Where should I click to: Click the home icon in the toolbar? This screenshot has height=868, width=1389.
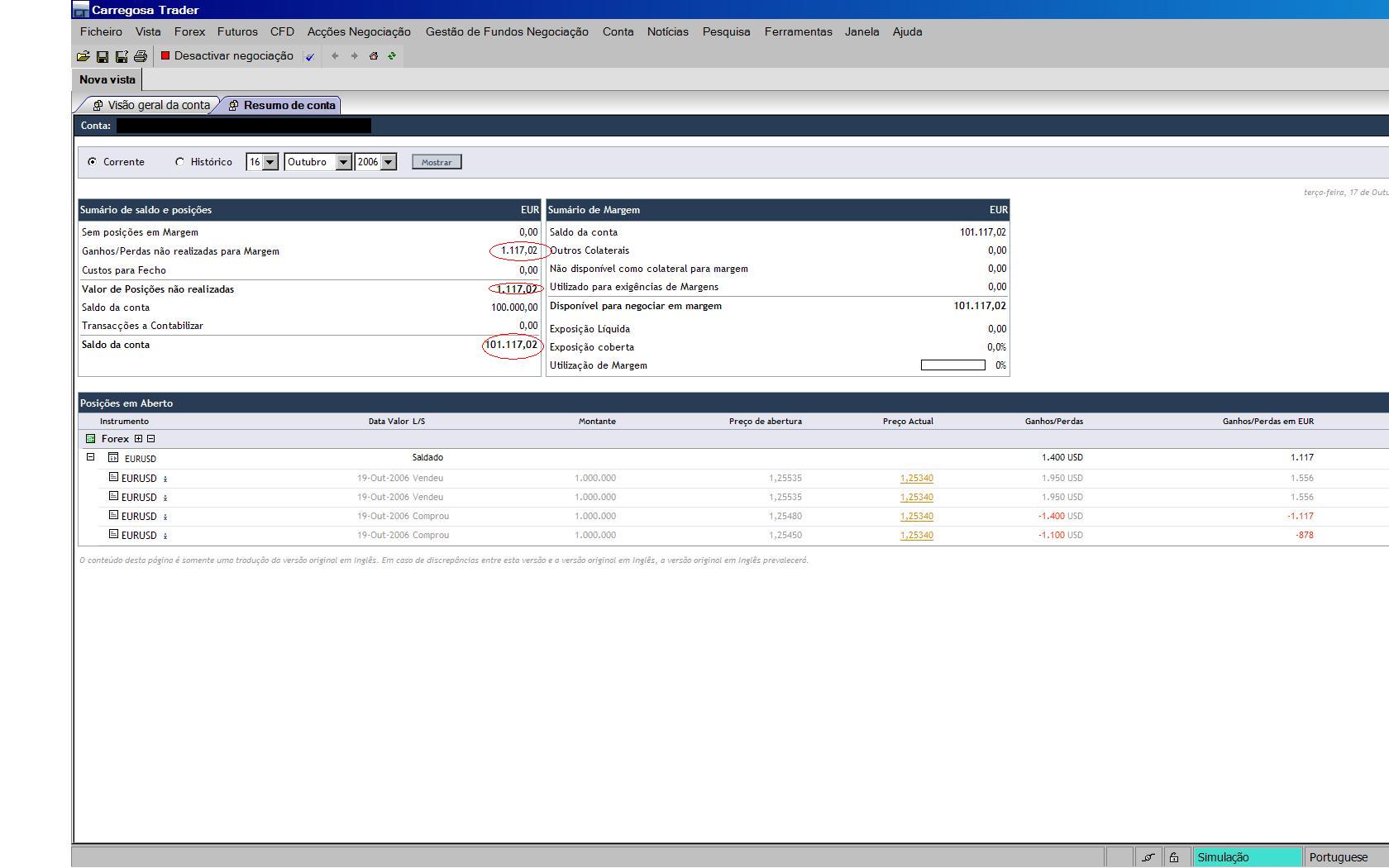click(x=373, y=56)
